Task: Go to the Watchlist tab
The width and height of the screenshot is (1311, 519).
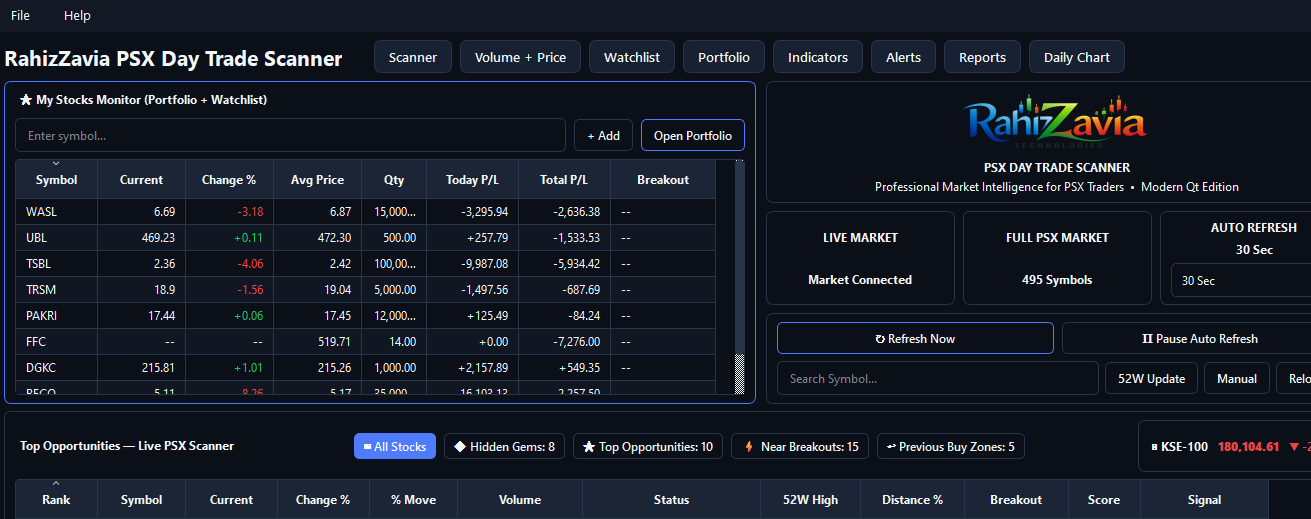Action: coord(632,57)
